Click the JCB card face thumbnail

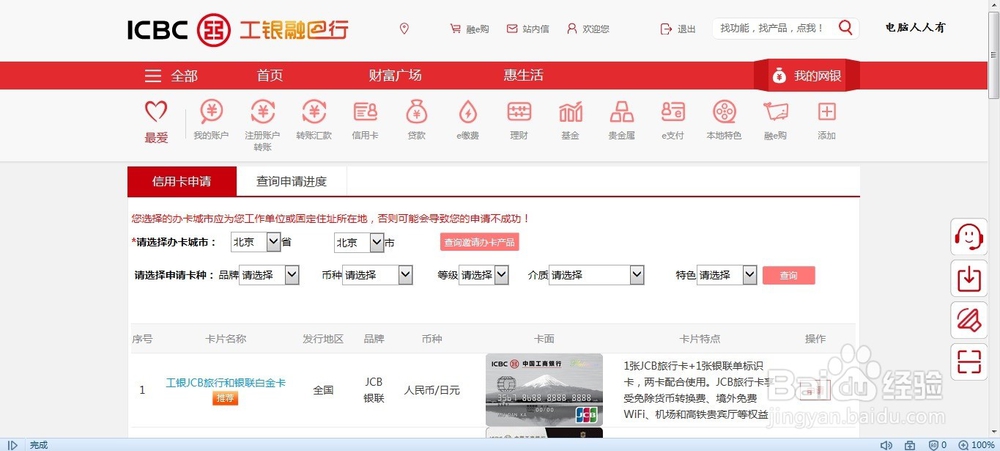[544, 390]
